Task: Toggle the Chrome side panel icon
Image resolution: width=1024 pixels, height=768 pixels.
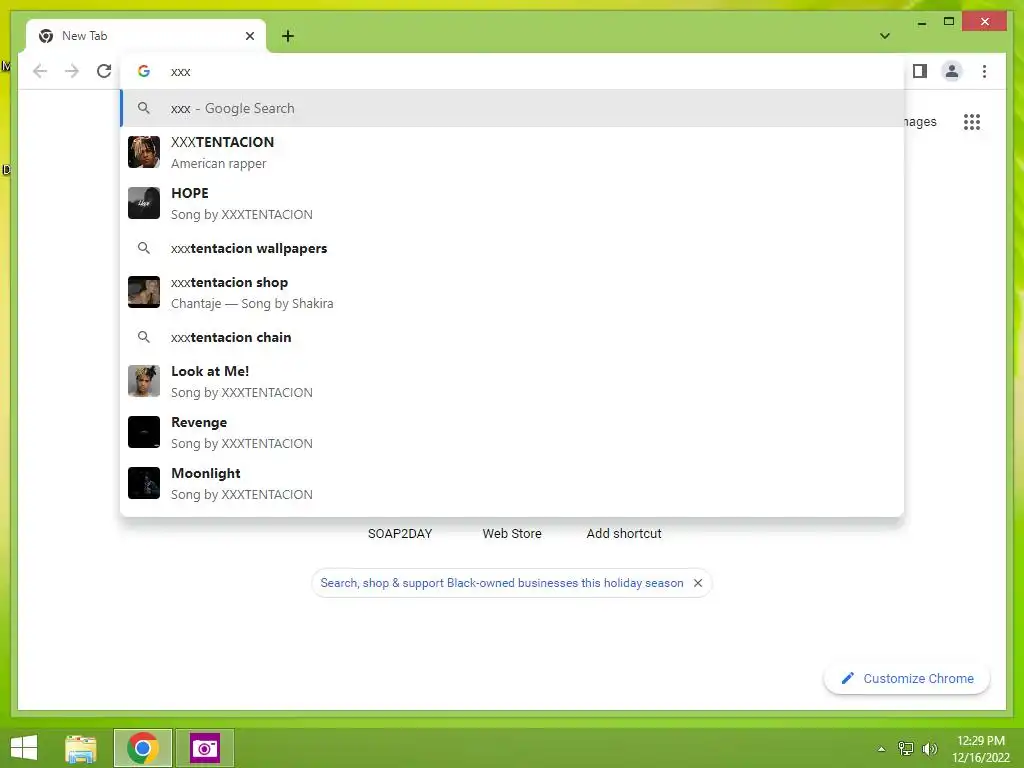Action: coord(920,71)
